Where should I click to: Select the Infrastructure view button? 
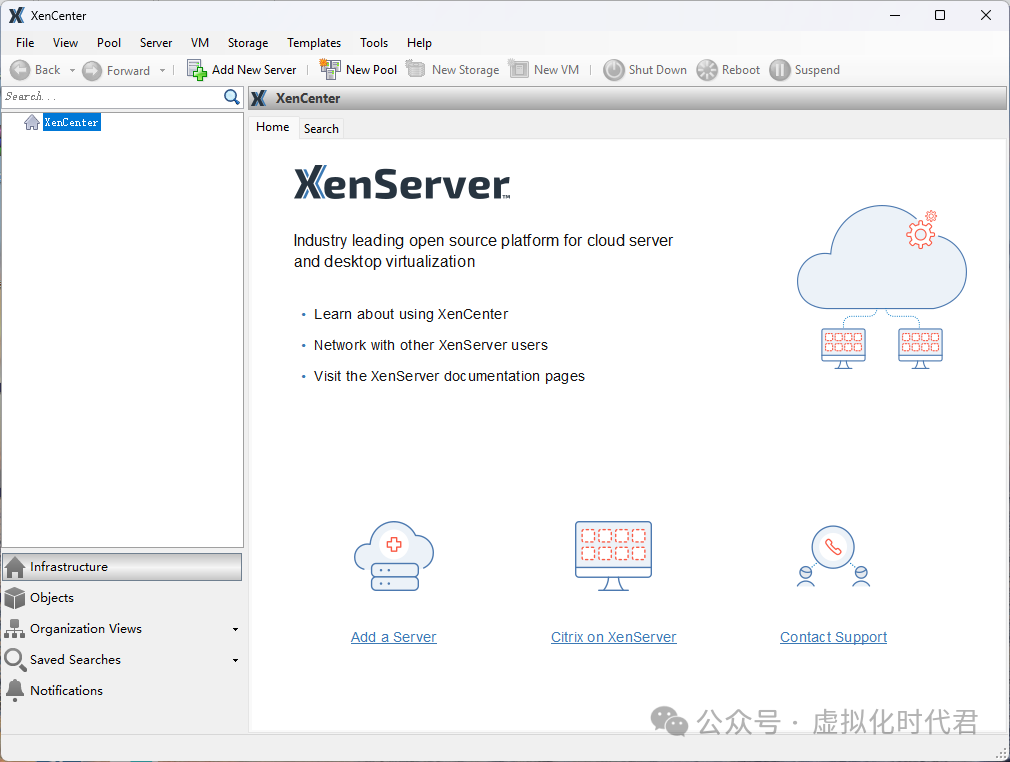[x=122, y=567]
